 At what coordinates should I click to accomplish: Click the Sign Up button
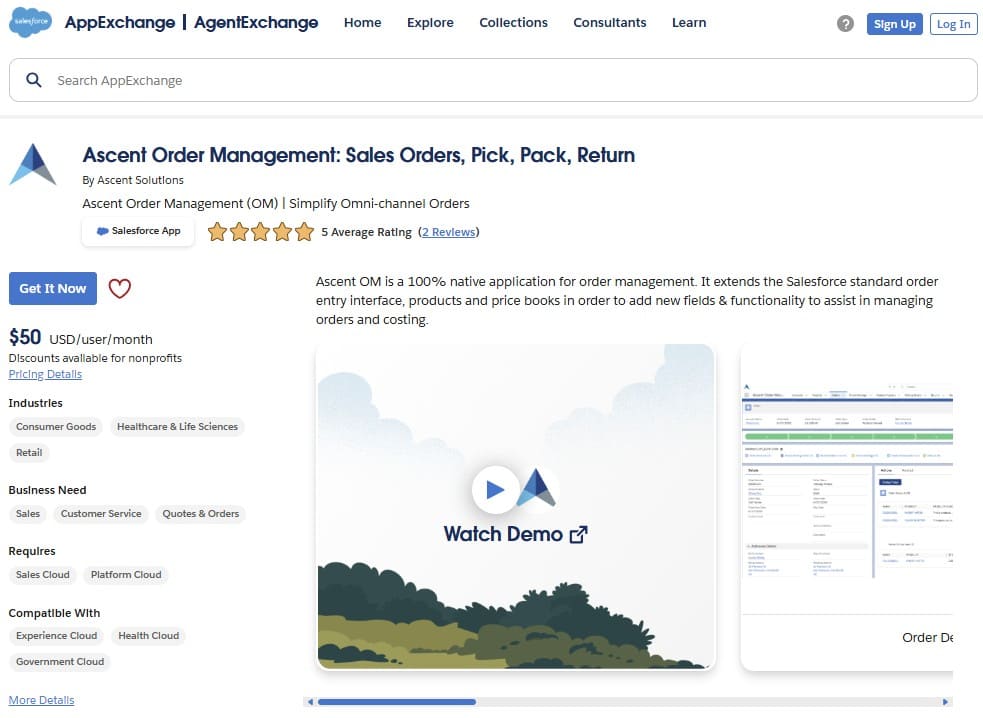click(x=895, y=24)
